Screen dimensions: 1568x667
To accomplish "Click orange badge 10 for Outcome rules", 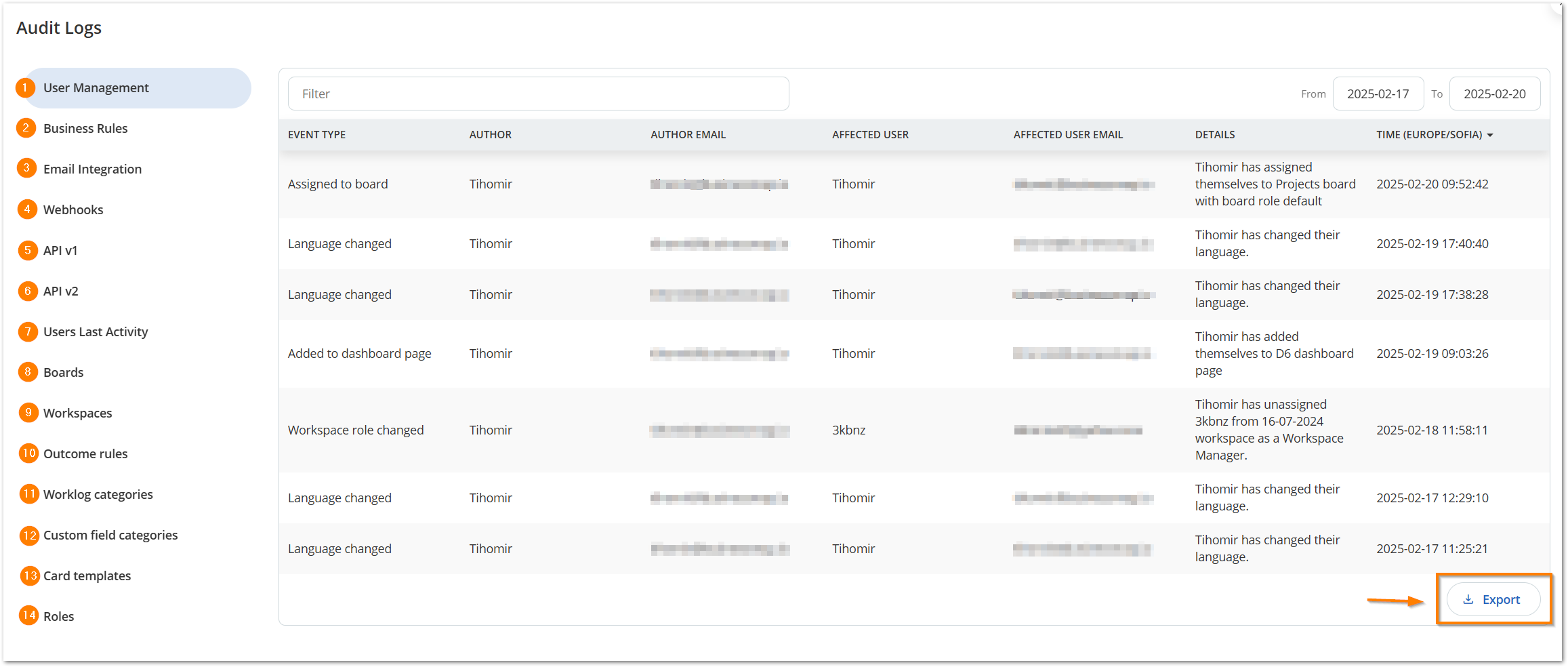I will [x=28, y=453].
